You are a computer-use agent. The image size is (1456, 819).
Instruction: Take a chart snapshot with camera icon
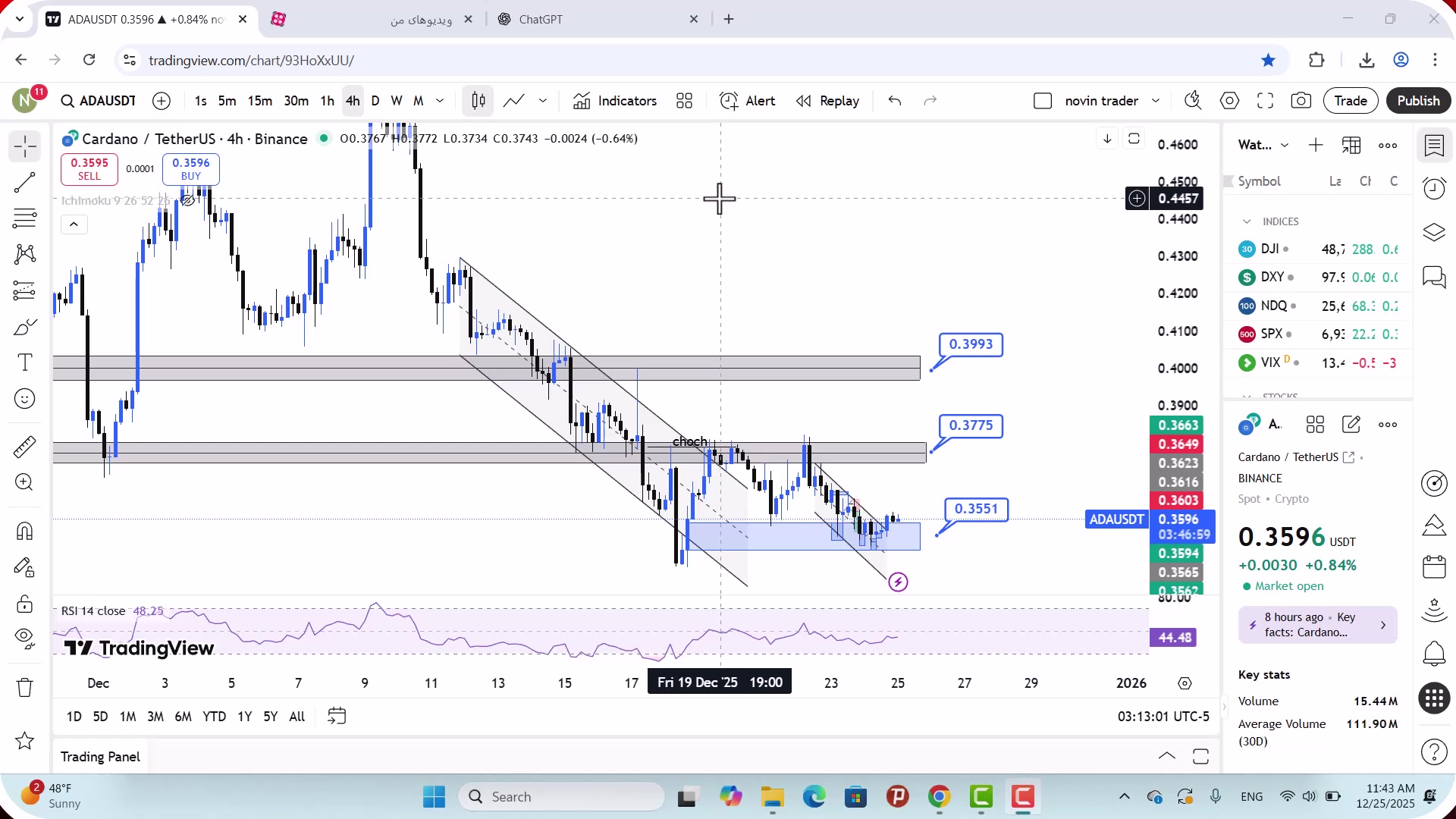pyautogui.click(x=1301, y=101)
